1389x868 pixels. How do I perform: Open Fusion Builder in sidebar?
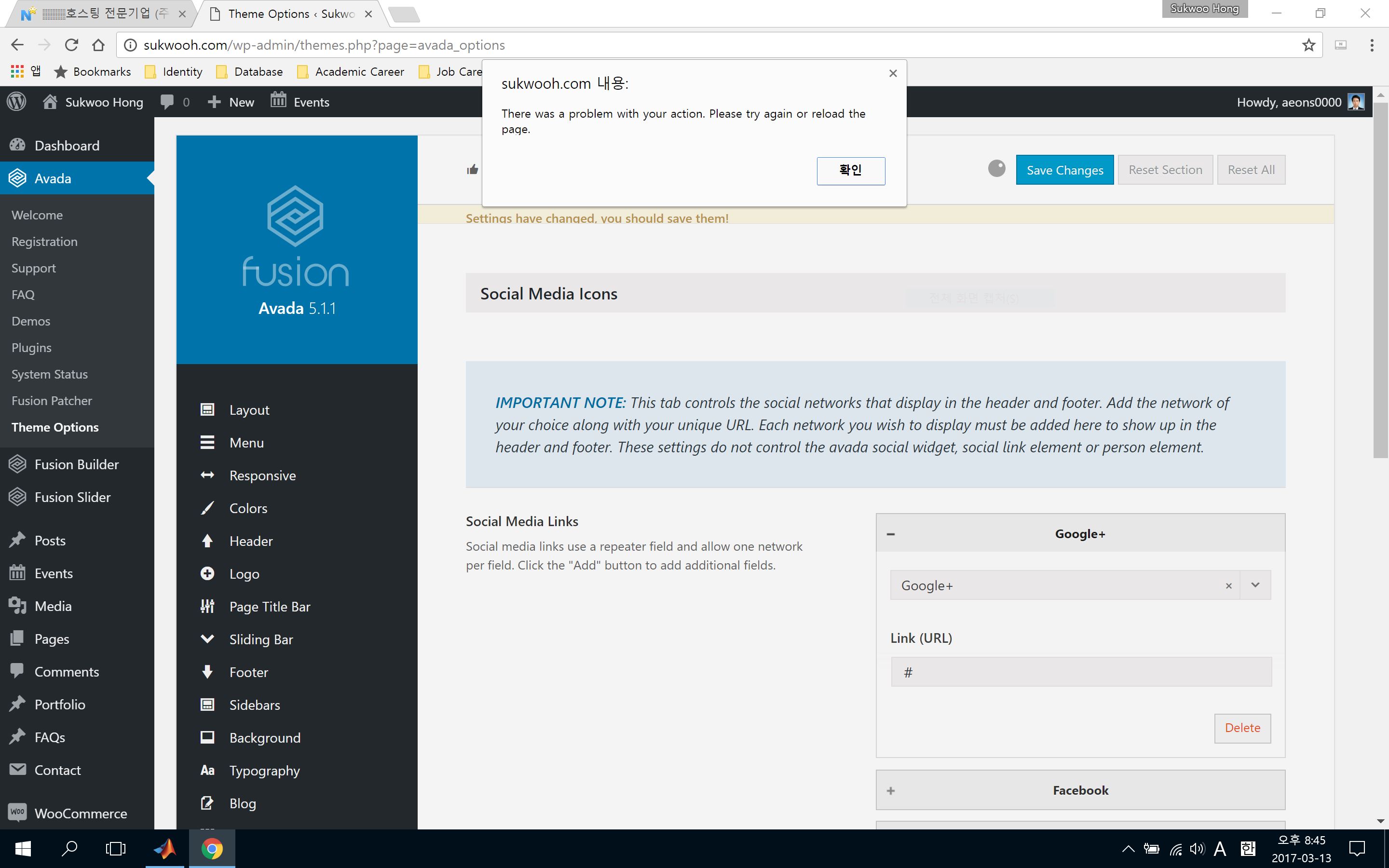[x=77, y=464]
